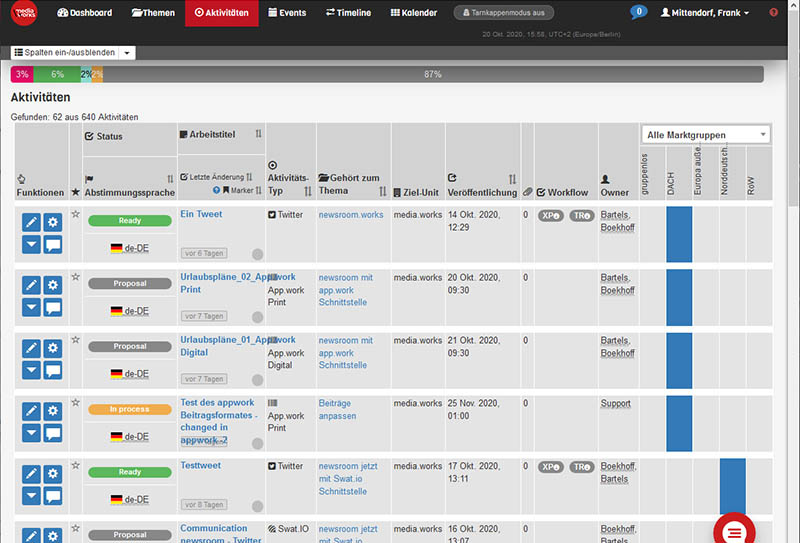Viewport: 800px width, 543px height.
Task: Sort by 'Gehört zum Thema' column arrows
Action: click(x=383, y=191)
